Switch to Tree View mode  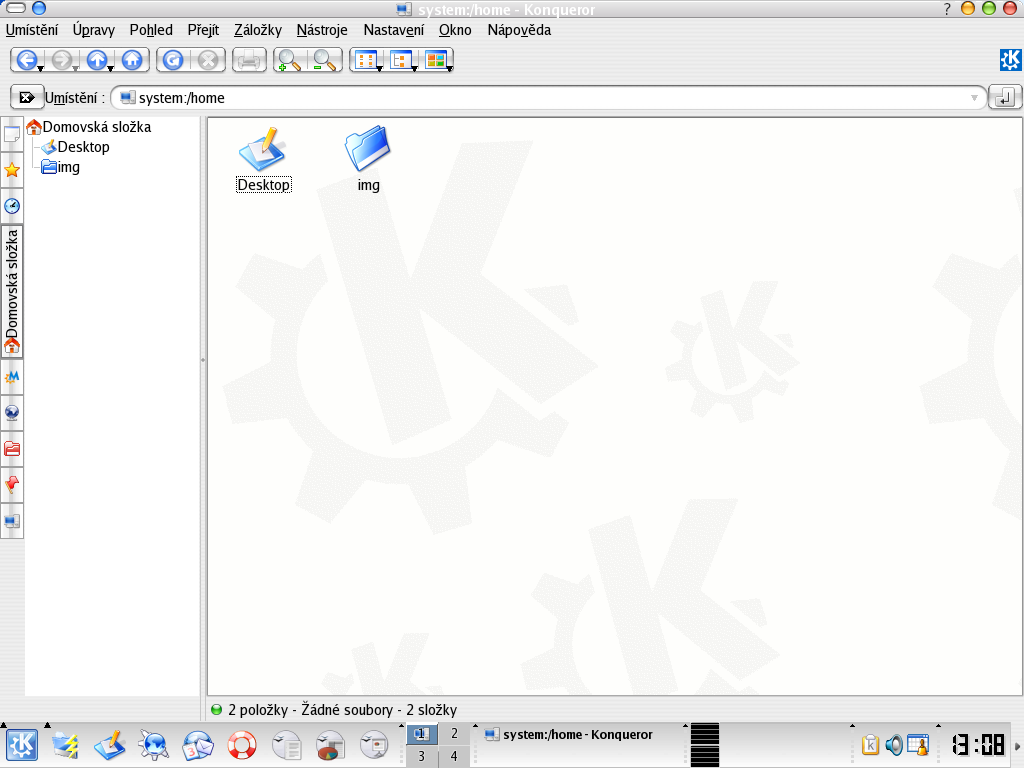[400, 60]
